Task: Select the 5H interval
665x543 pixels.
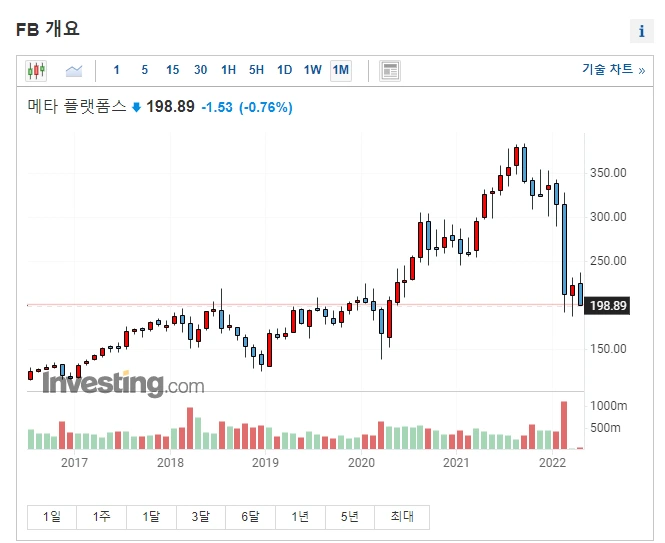Action: pyautogui.click(x=257, y=70)
